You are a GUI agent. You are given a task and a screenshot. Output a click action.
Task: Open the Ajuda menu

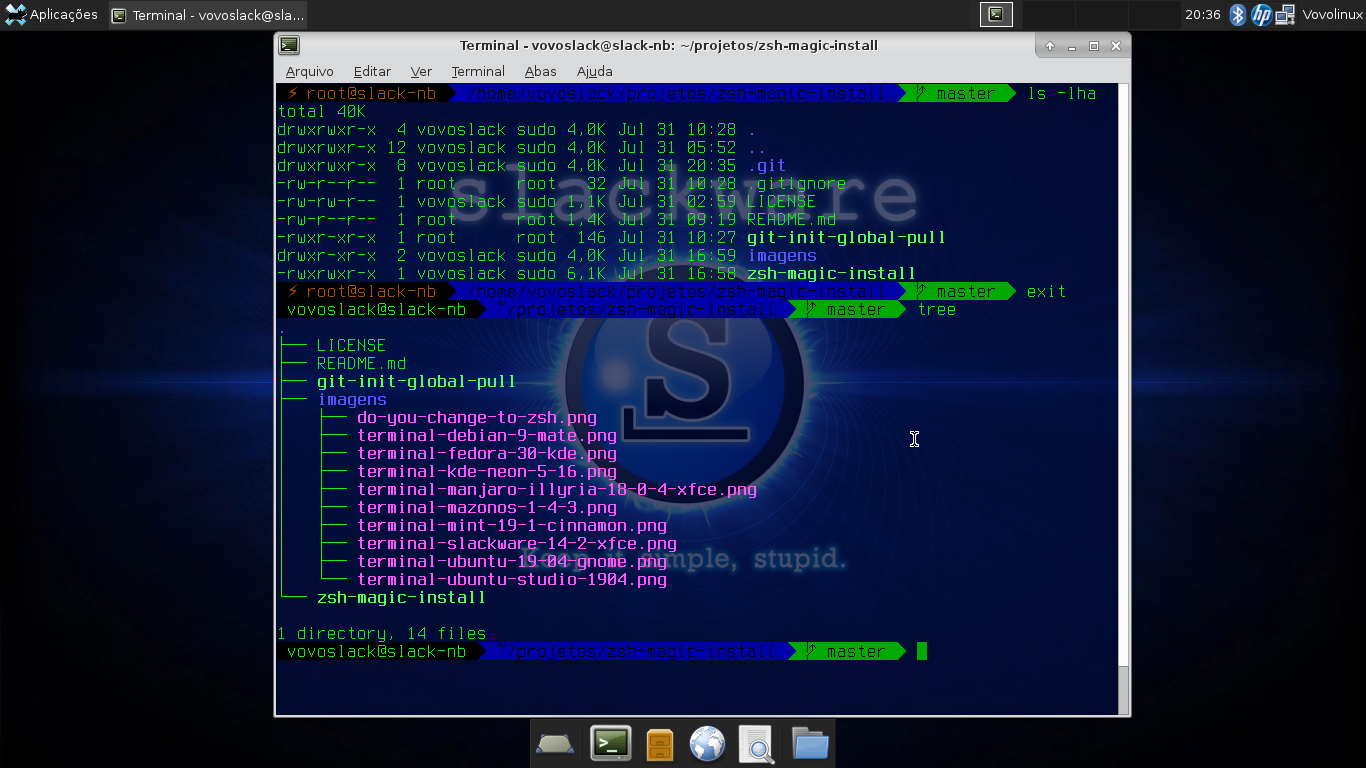[x=595, y=71]
